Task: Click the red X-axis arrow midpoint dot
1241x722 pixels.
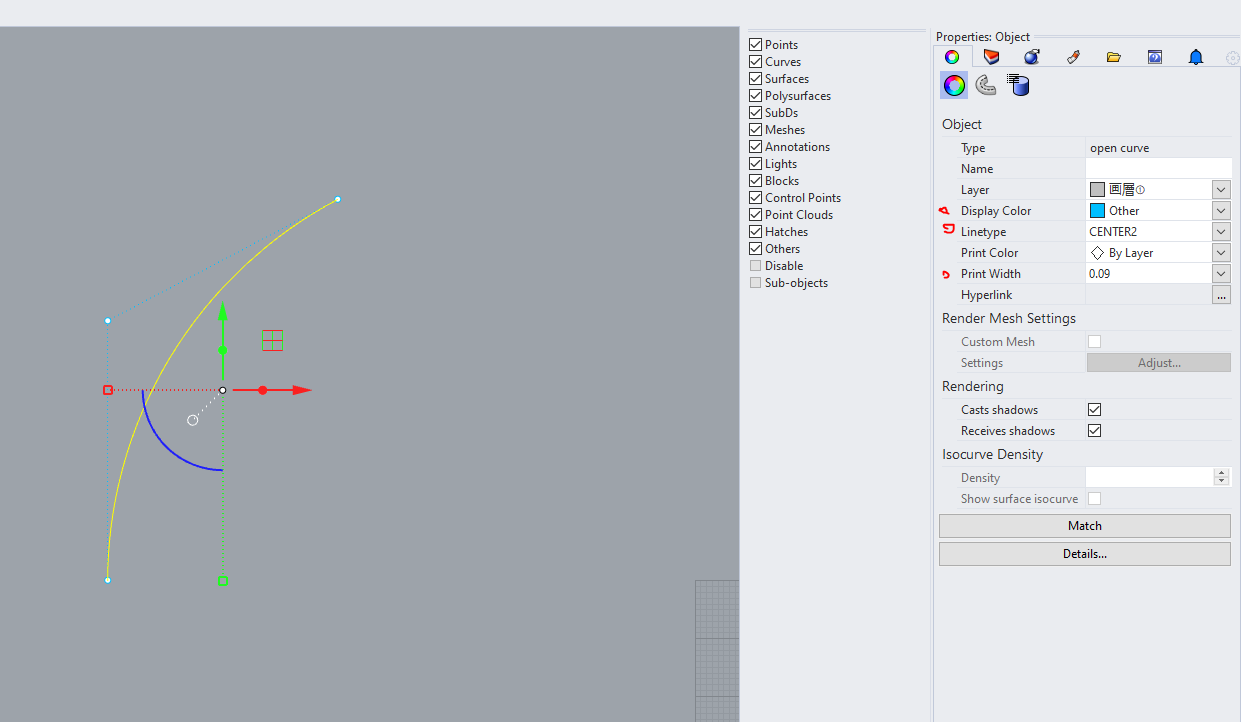Action: click(262, 390)
